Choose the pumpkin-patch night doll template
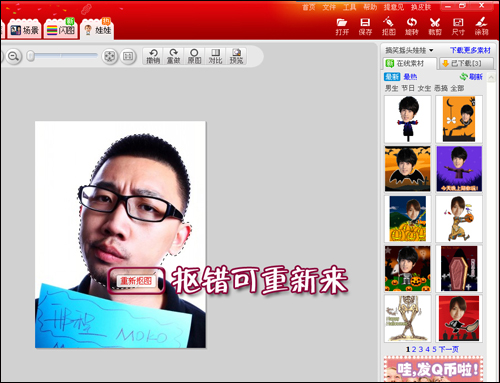Viewport: 500px width, 383px height. [408, 219]
